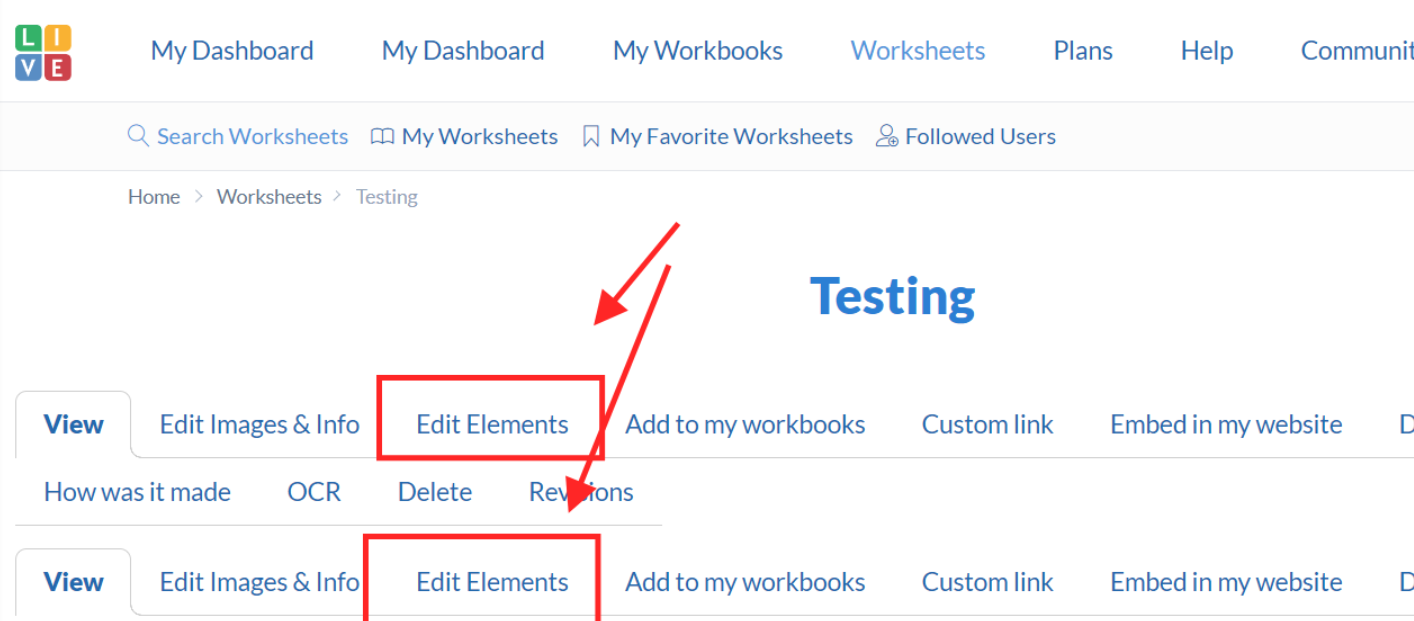Click Edit Images & Info above How was it made
The height and width of the screenshot is (621, 1414).
click(x=259, y=425)
